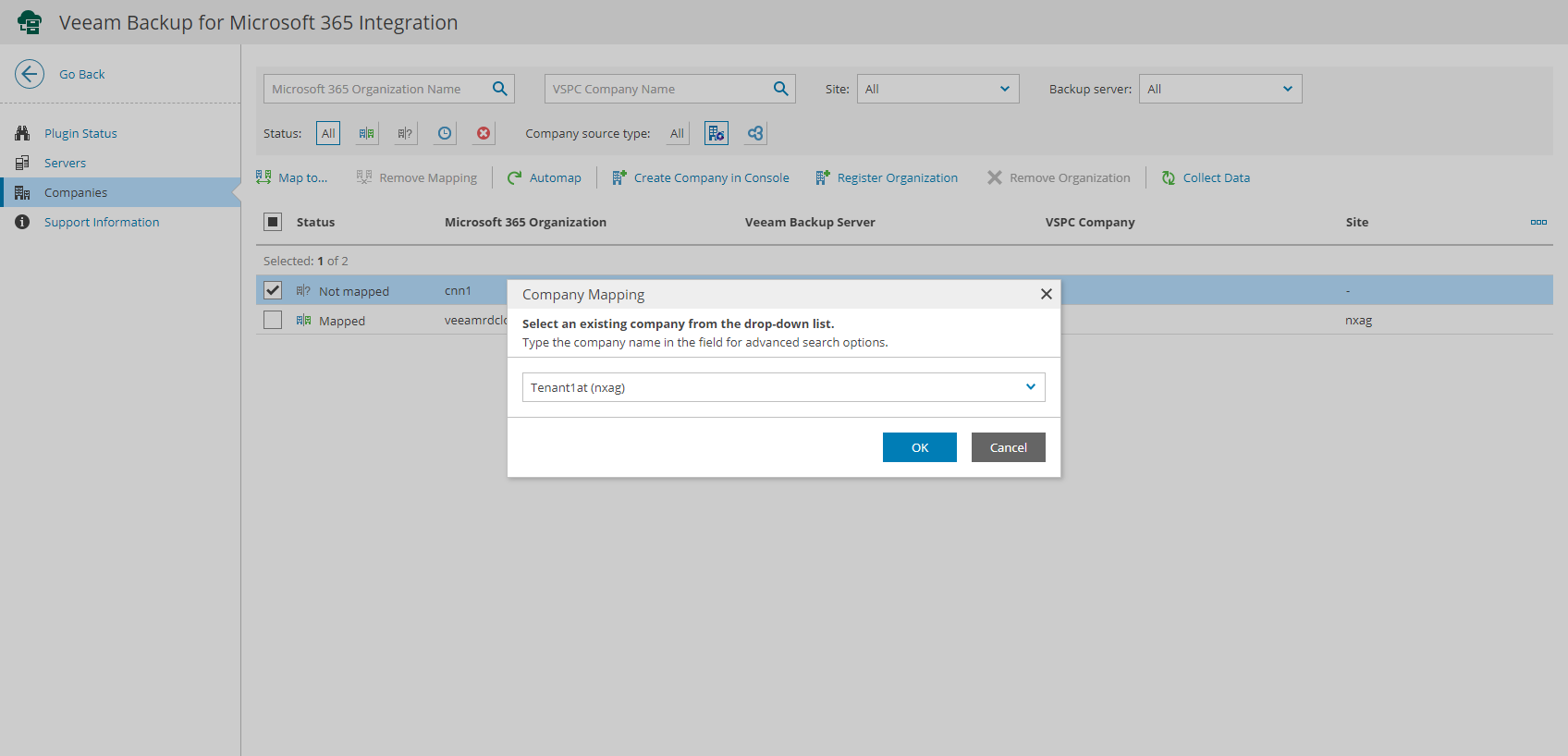The height and width of the screenshot is (756, 1568).
Task: Sort by Status column header
Action: pos(315,222)
